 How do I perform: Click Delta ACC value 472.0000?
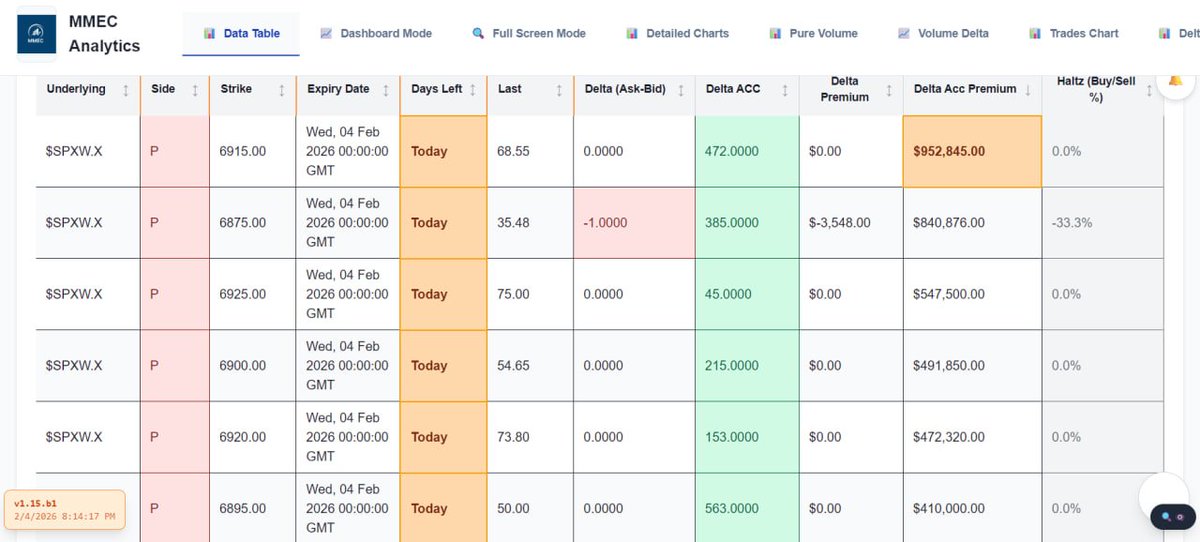(732, 151)
